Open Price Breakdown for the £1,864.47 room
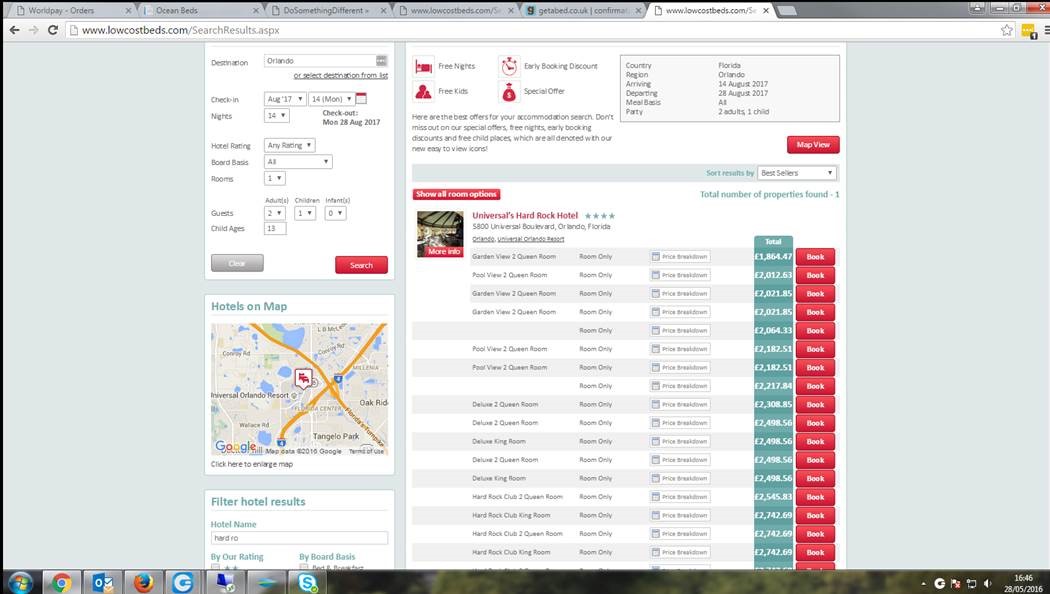The height and width of the screenshot is (594, 1050). click(x=680, y=256)
